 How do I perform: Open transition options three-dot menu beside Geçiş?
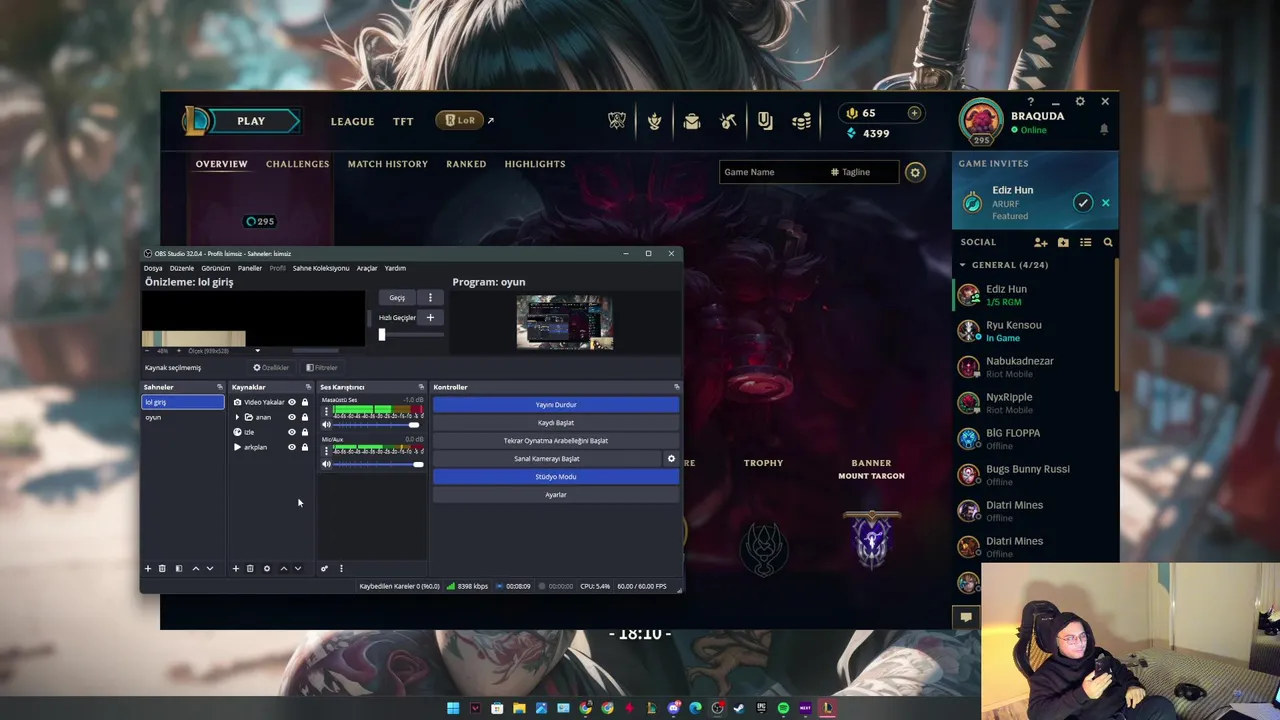pyautogui.click(x=430, y=297)
